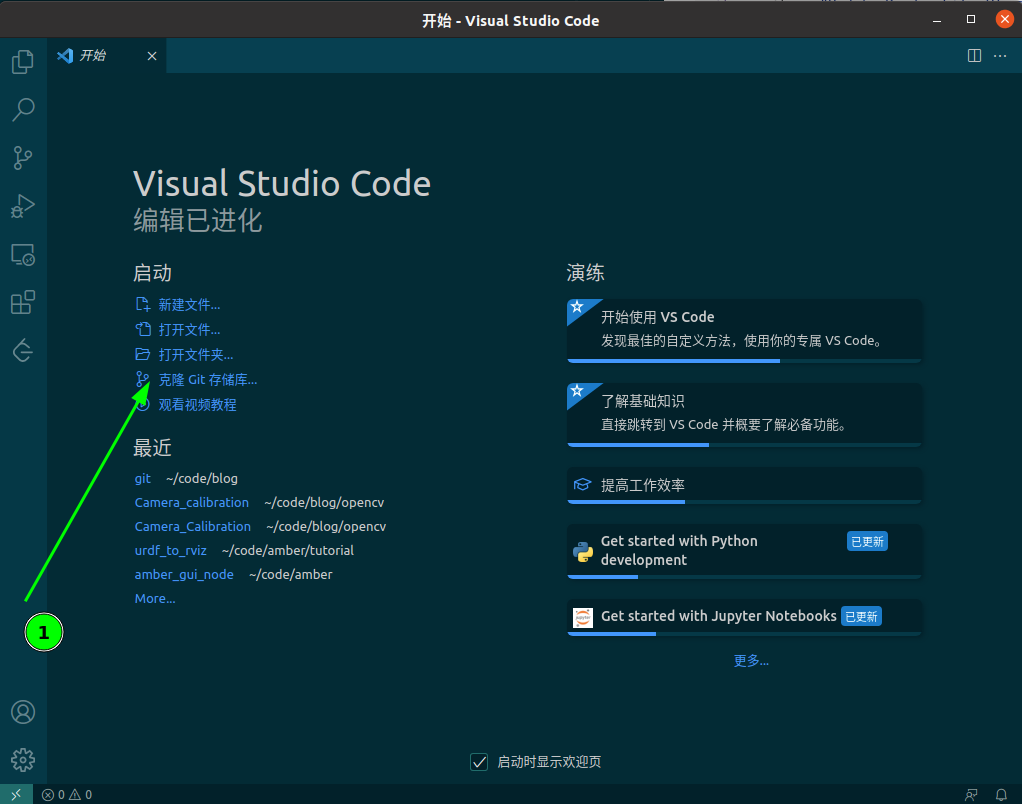Screen dimensions: 1022x804
Task: Open Problems panel via errors and warnings counter
Action: [66, 795]
